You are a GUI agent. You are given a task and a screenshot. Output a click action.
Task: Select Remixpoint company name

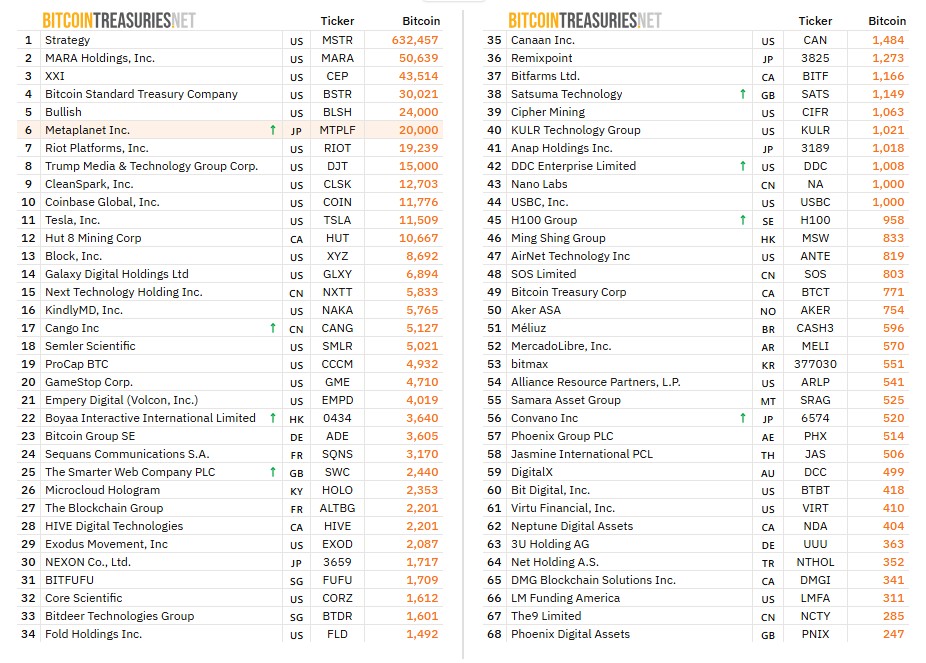tap(542, 58)
